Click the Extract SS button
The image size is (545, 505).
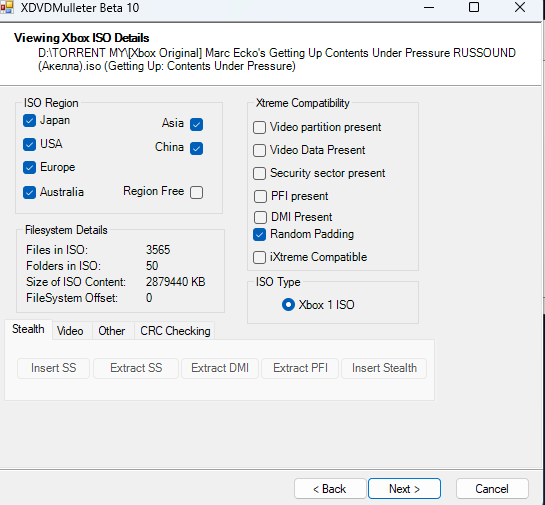point(136,368)
